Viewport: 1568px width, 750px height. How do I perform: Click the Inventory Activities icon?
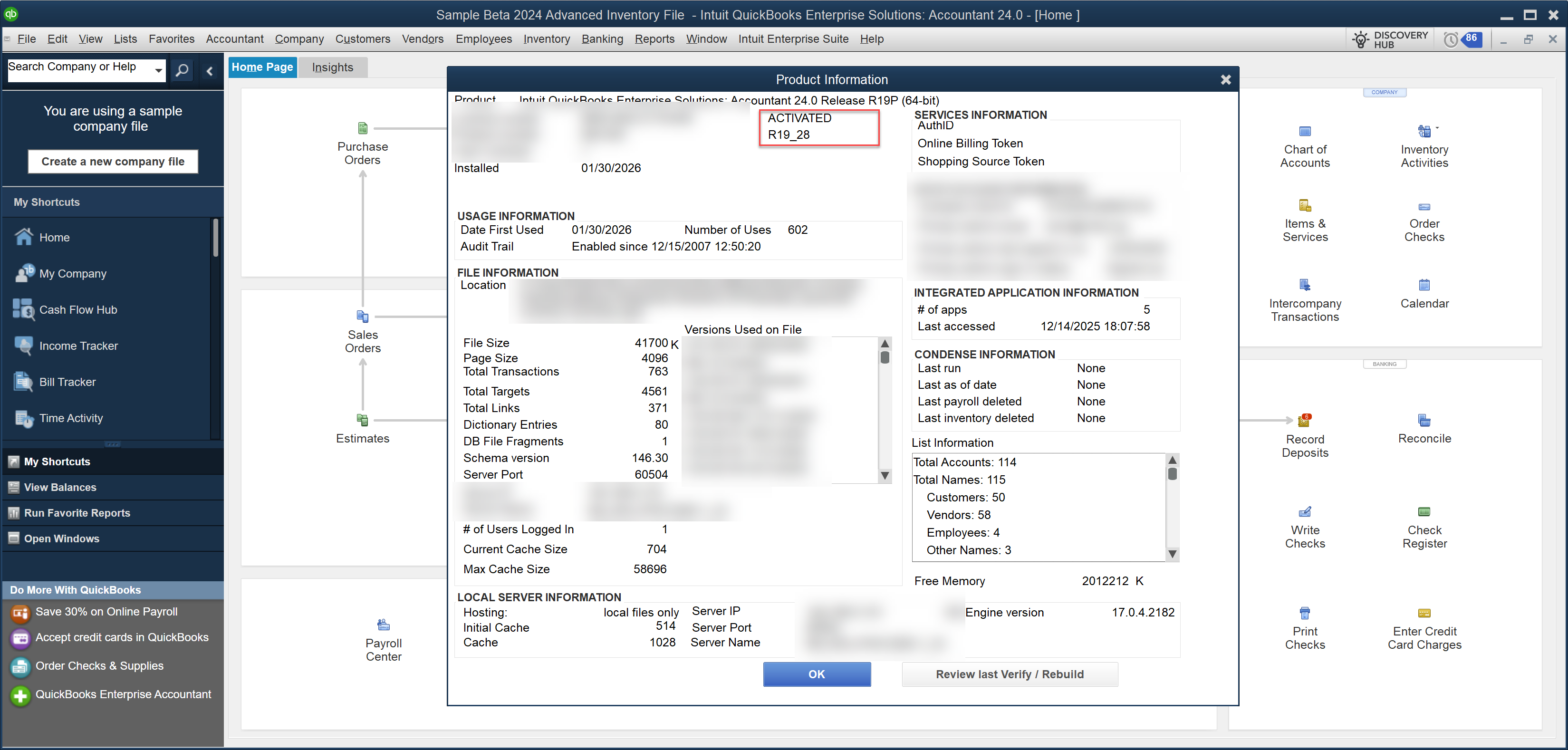click(x=1424, y=132)
